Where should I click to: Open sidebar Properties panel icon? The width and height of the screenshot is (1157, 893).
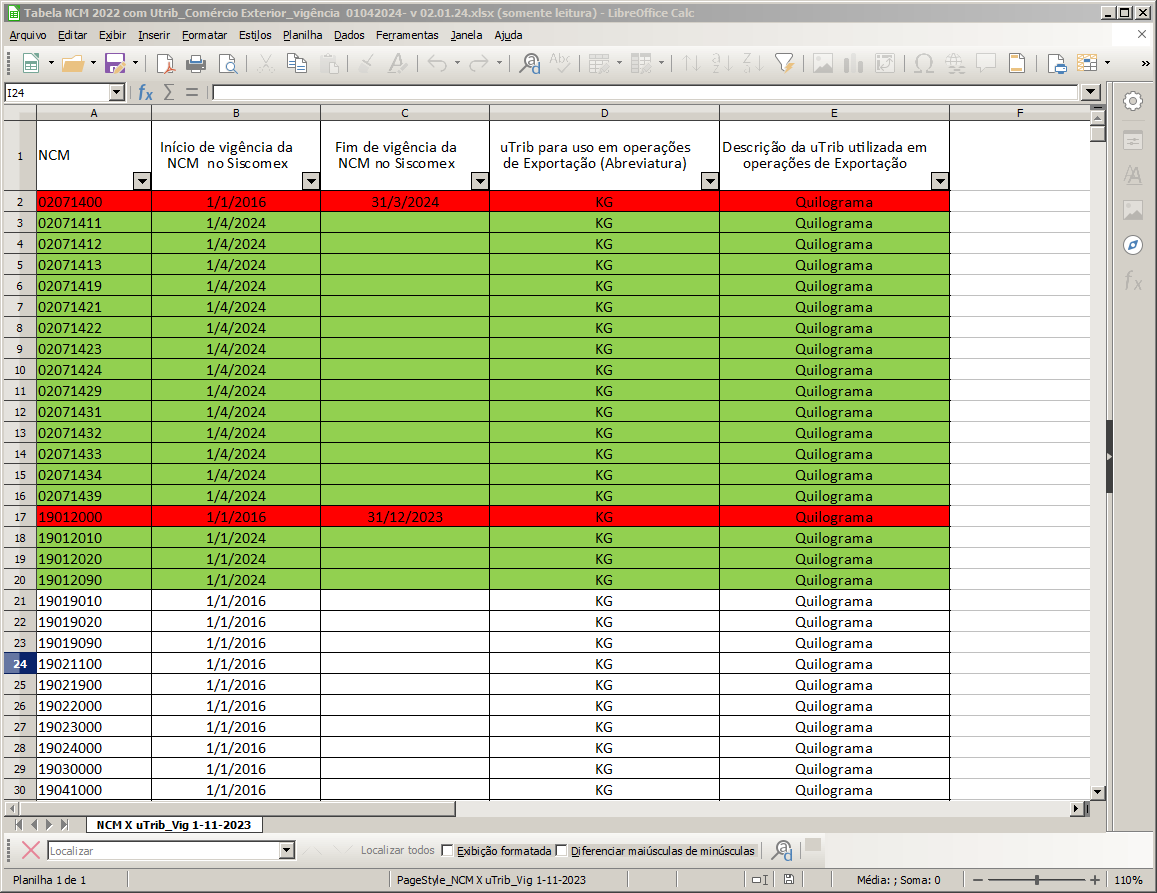click(x=1133, y=139)
